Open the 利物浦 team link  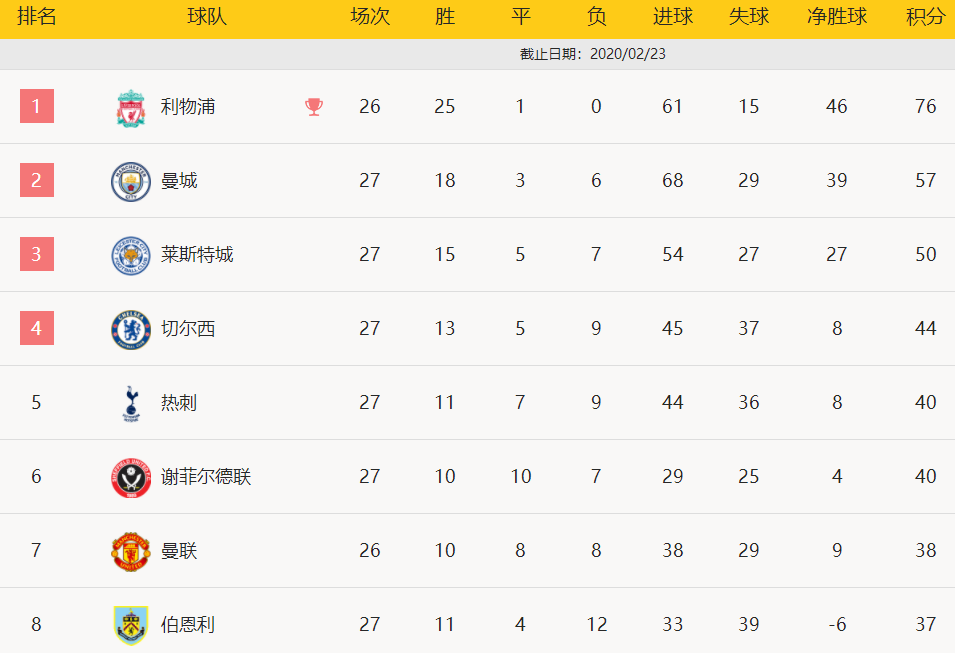[188, 107]
